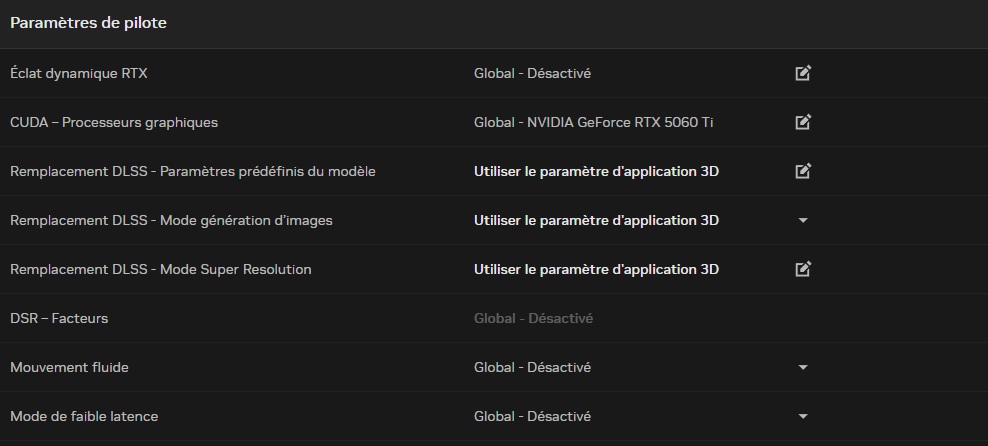This screenshot has width=988, height=446.
Task: Select 'Remplacement DLSS - Mode génération d'images' label
Action: tap(171, 220)
